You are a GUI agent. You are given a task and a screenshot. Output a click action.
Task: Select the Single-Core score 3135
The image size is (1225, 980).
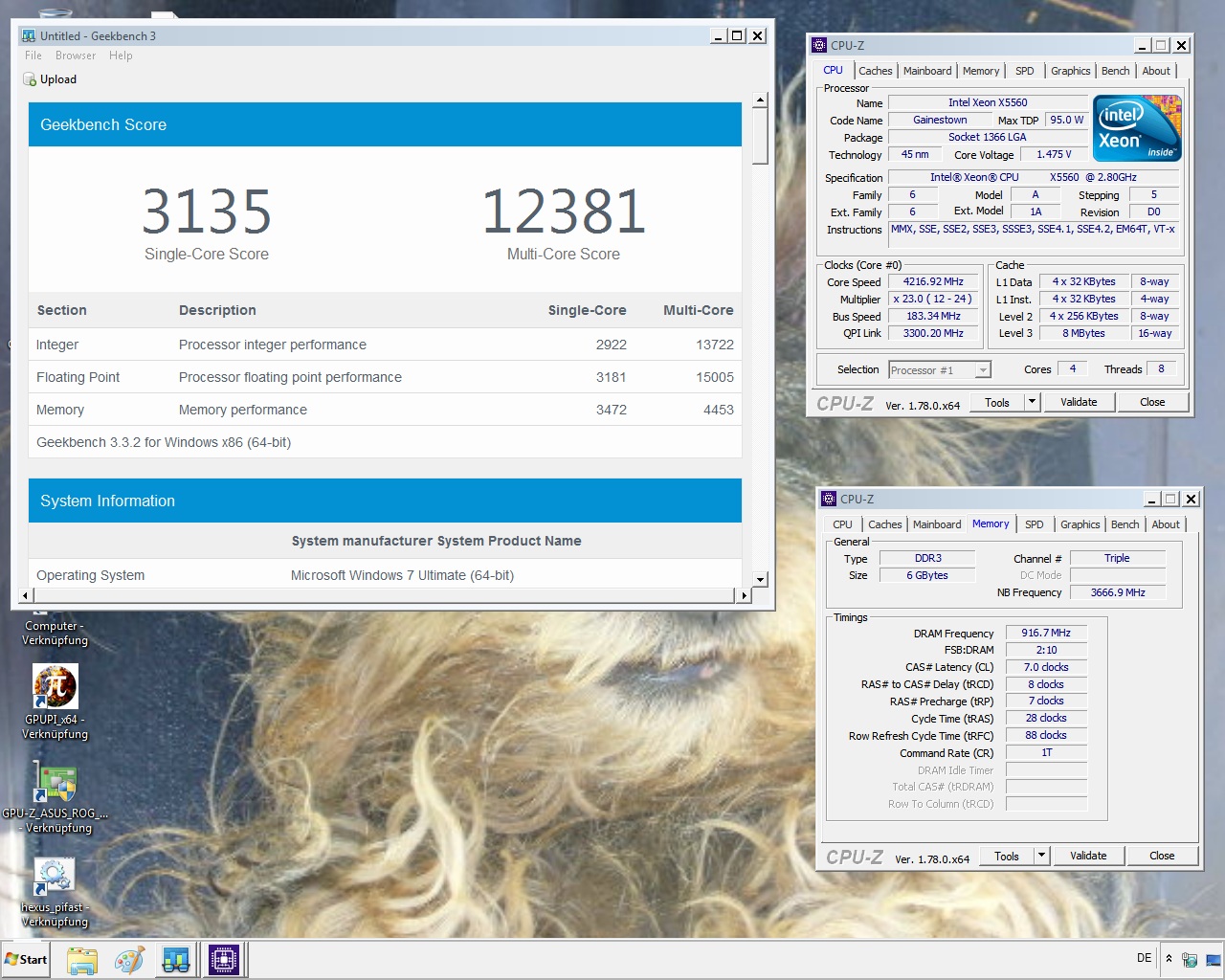coord(207,212)
